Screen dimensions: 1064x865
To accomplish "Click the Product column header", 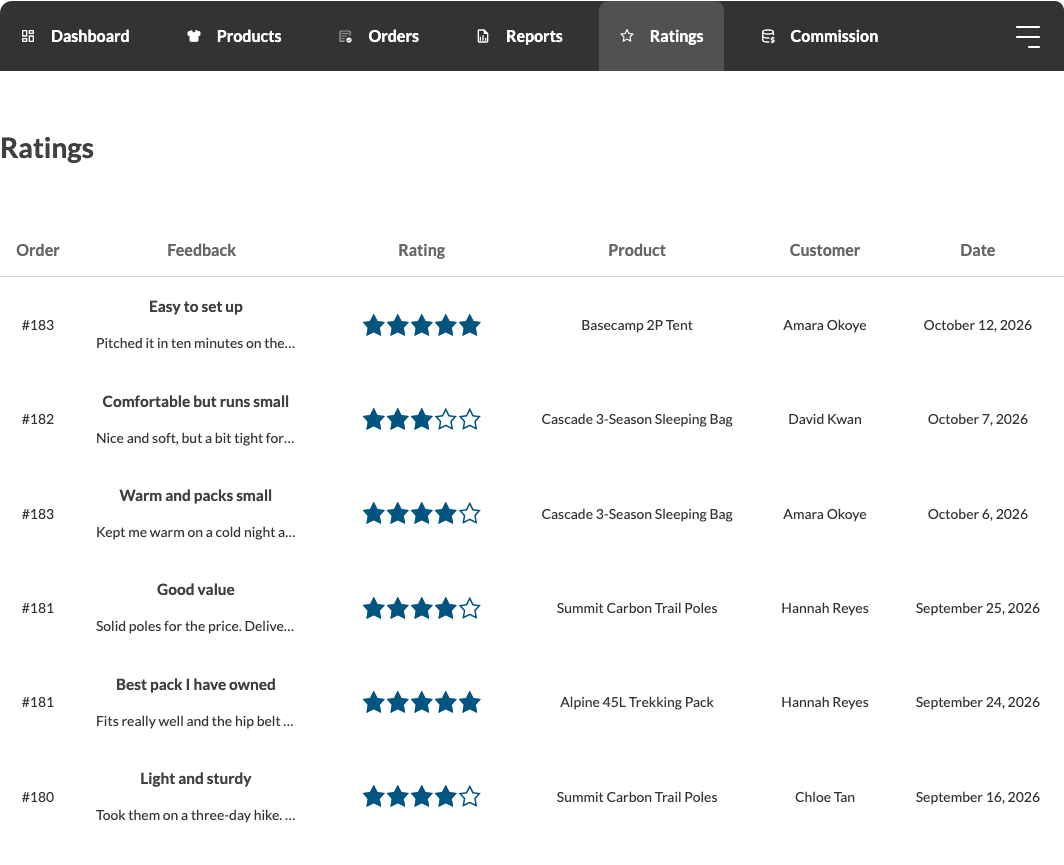I will (x=636, y=250).
